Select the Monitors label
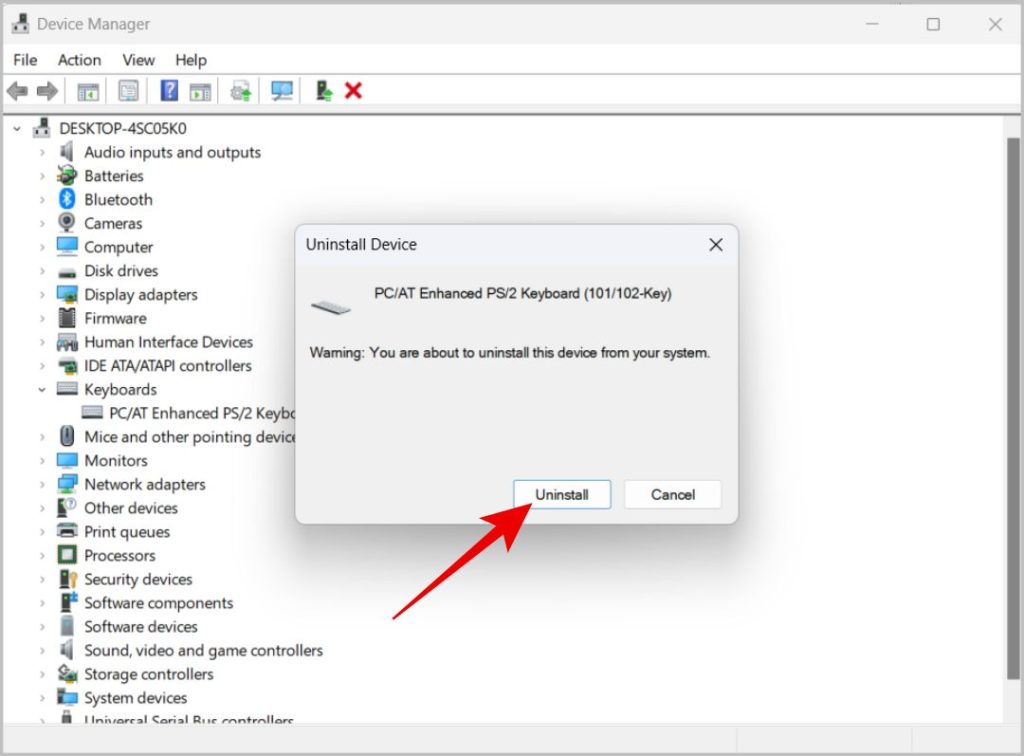This screenshot has width=1024, height=756. point(116,460)
